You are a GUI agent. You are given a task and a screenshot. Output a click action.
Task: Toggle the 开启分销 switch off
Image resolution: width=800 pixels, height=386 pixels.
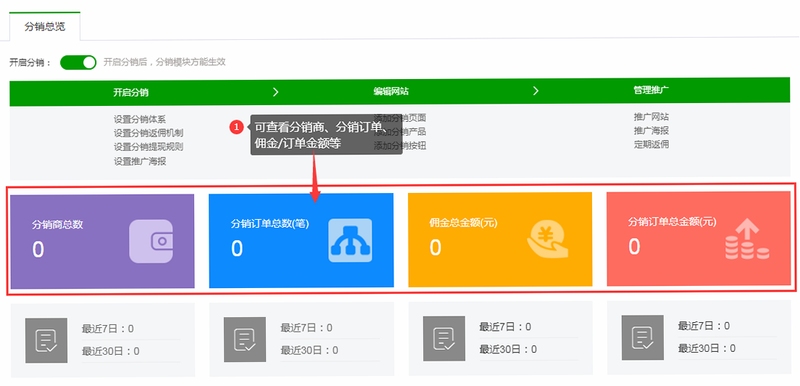[78, 62]
